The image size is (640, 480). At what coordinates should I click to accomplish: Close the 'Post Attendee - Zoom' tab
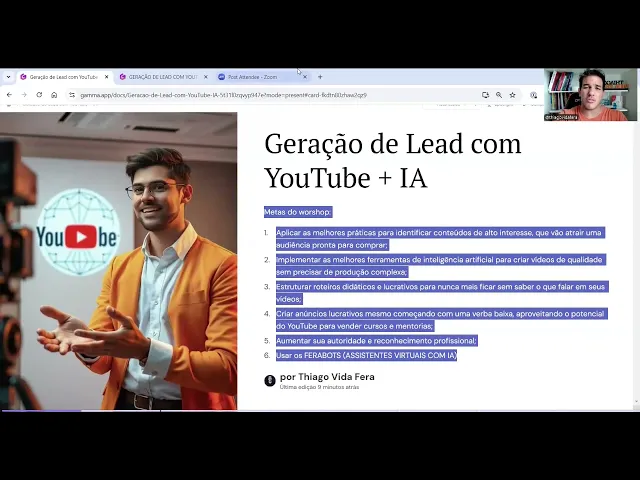click(x=305, y=77)
